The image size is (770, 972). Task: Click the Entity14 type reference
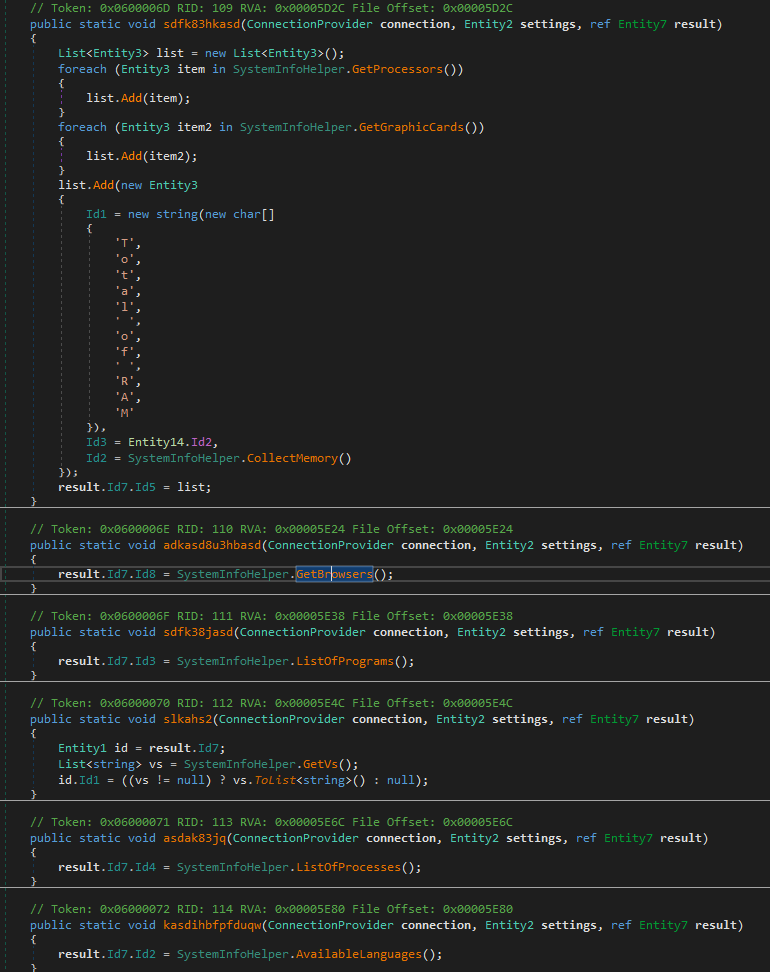point(145,443)
